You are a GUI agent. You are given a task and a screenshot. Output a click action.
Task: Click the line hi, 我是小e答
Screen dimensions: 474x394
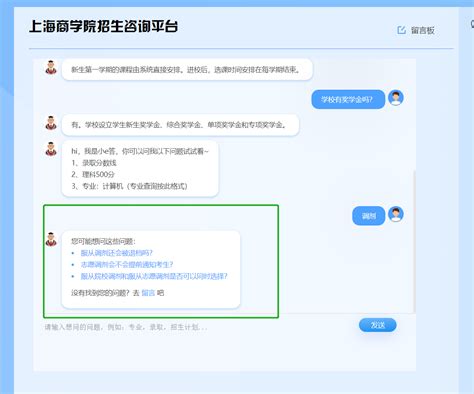tap(140, 151)
